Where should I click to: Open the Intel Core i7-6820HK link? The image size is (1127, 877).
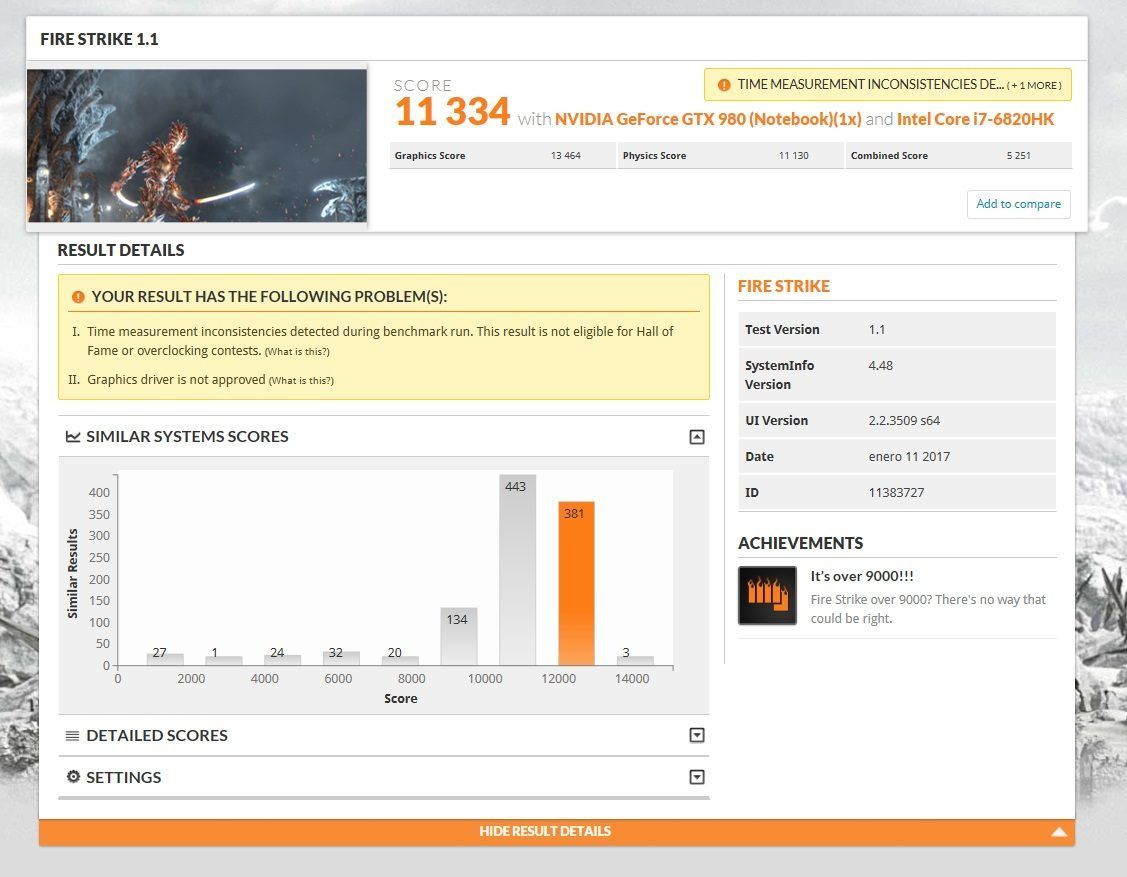[975, 119]
